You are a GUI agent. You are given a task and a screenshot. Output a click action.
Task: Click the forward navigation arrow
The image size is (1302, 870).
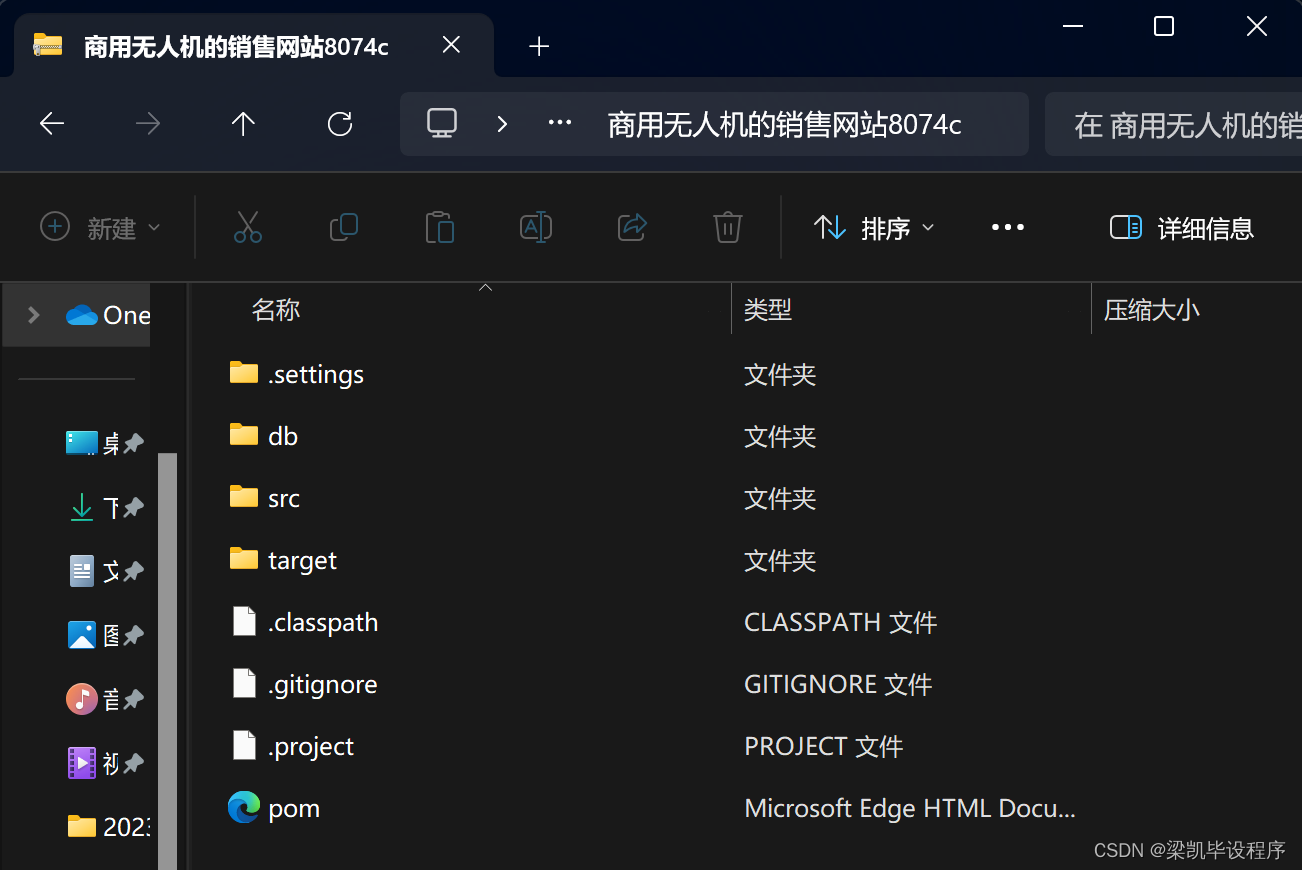click(148, 124)
